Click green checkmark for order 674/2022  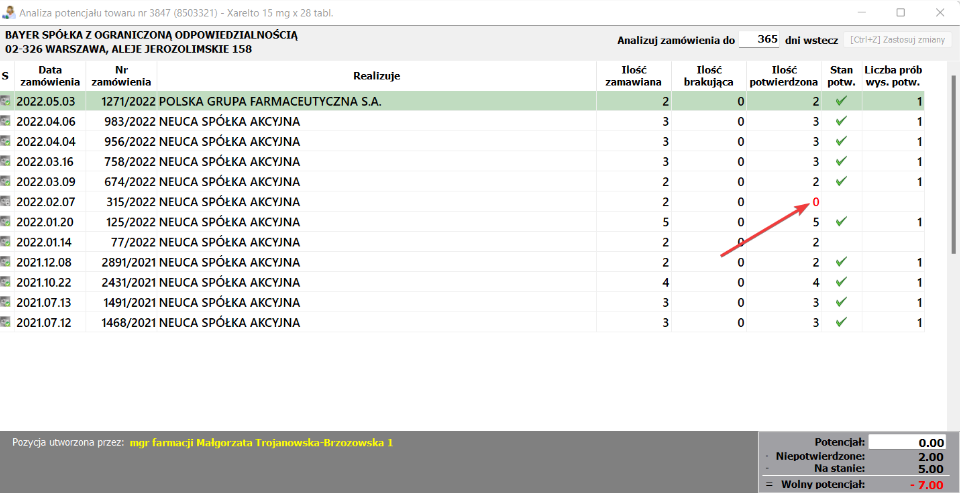pyautogui.click(x=841, y=181)
